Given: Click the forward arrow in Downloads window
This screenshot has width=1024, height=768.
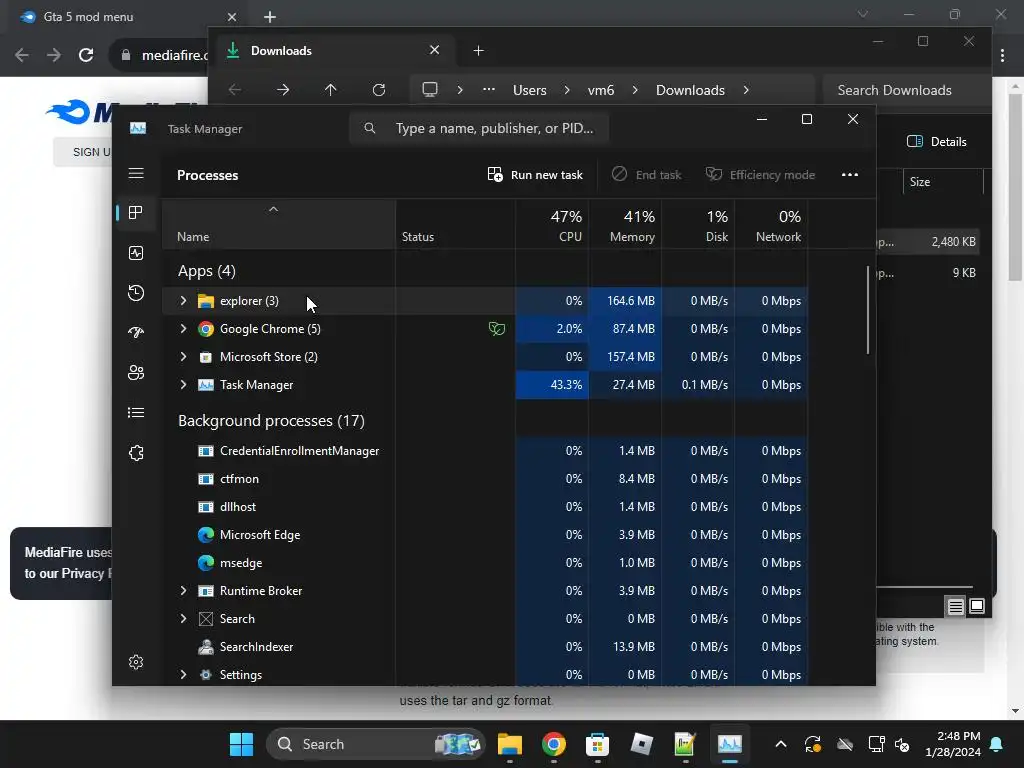Looking at the screenshot, I should (x=283, y=90).
